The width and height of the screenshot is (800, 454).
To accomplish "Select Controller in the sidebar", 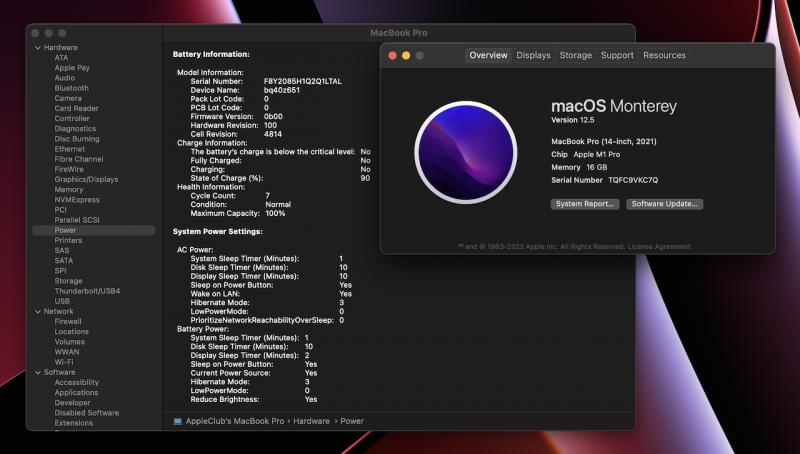I will pos(72,118).
